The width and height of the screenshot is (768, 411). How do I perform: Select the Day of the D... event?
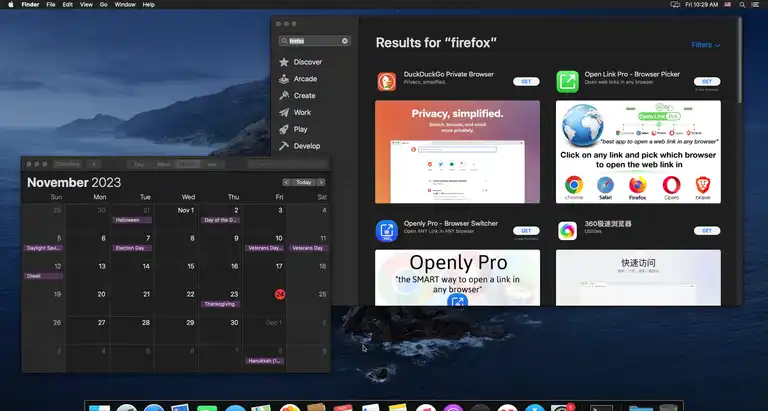coord(220,220)
